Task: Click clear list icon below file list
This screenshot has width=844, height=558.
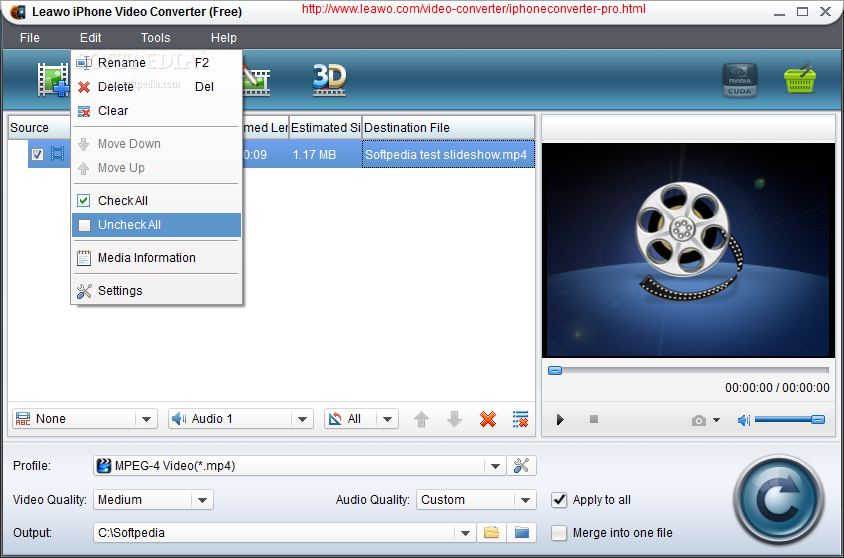Action: tap(521, 419)
